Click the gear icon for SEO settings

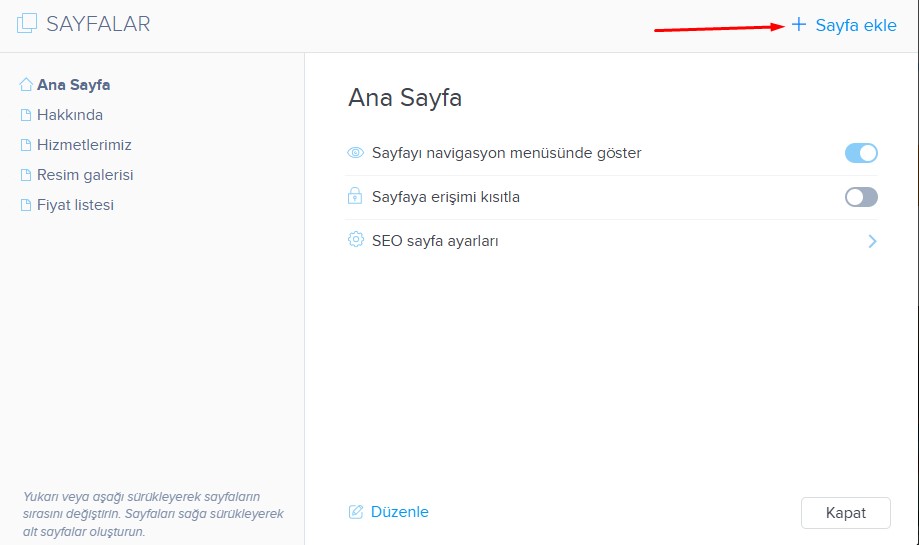pos(355,240)
